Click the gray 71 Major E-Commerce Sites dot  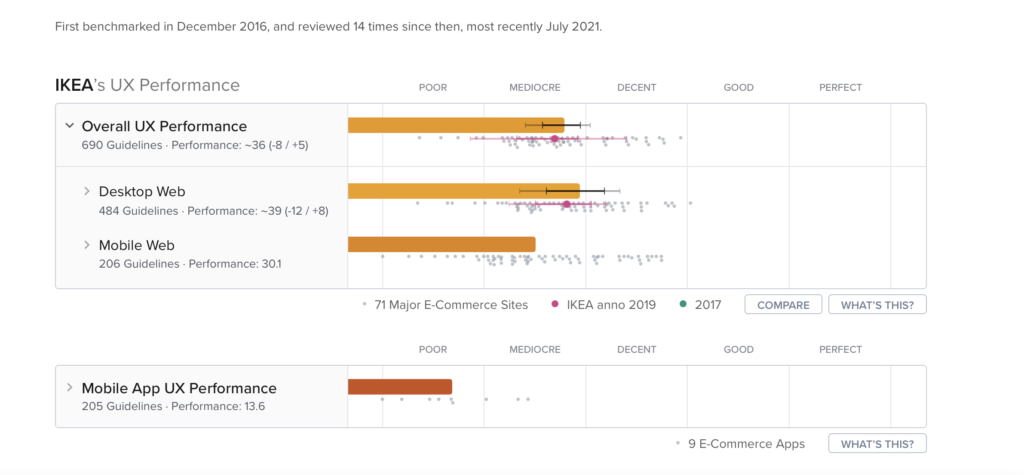[x=364, y=304]
